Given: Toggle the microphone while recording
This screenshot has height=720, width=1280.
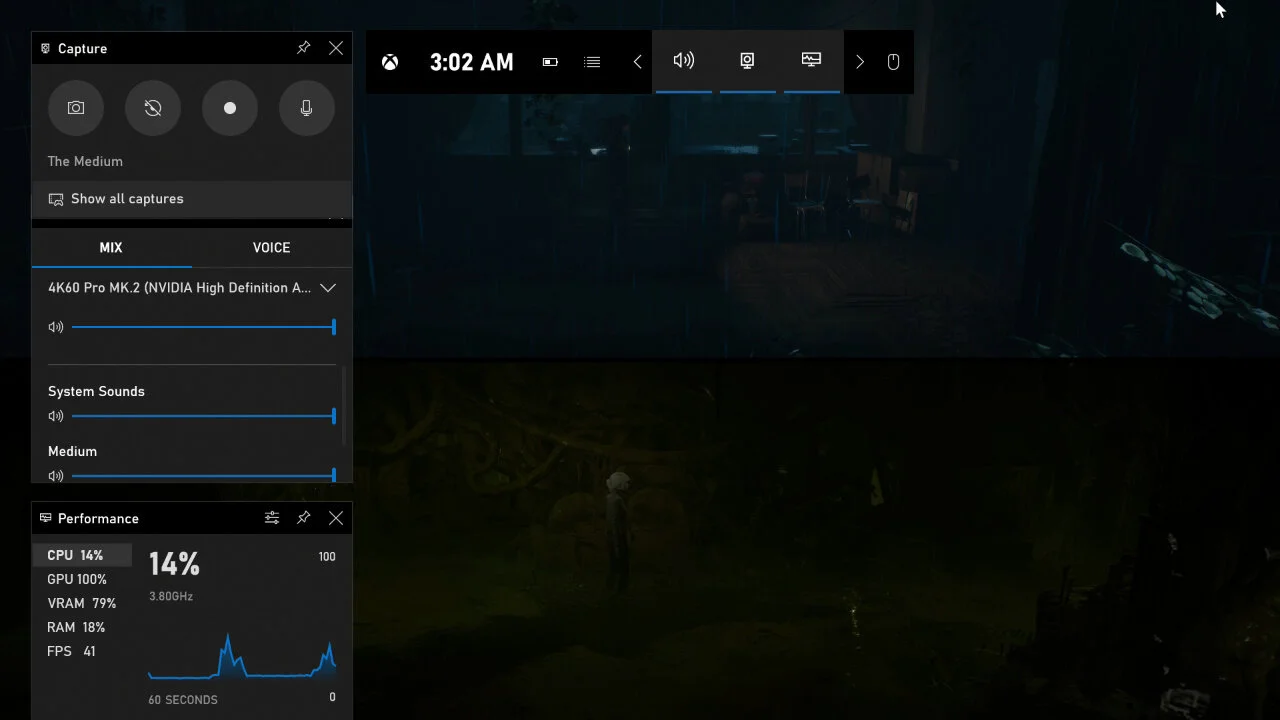Looking at the screenshot, I should 307,108.
